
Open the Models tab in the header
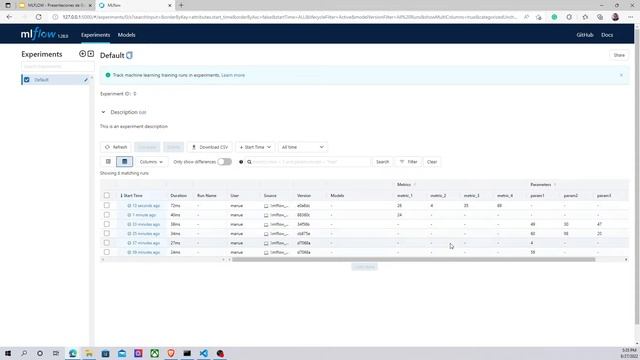(x=127, y=35)
